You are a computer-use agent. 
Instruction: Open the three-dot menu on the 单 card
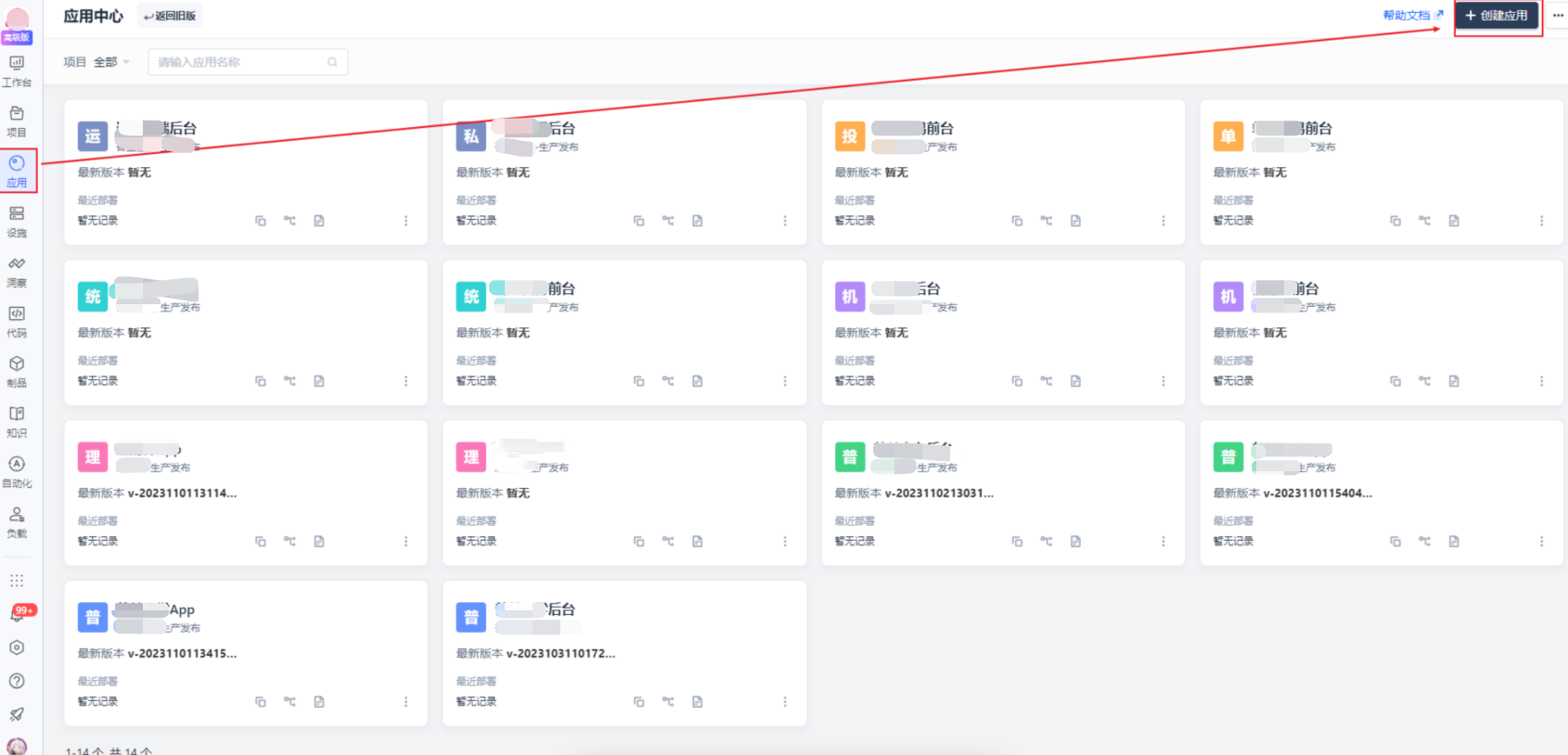(1542, 221)
